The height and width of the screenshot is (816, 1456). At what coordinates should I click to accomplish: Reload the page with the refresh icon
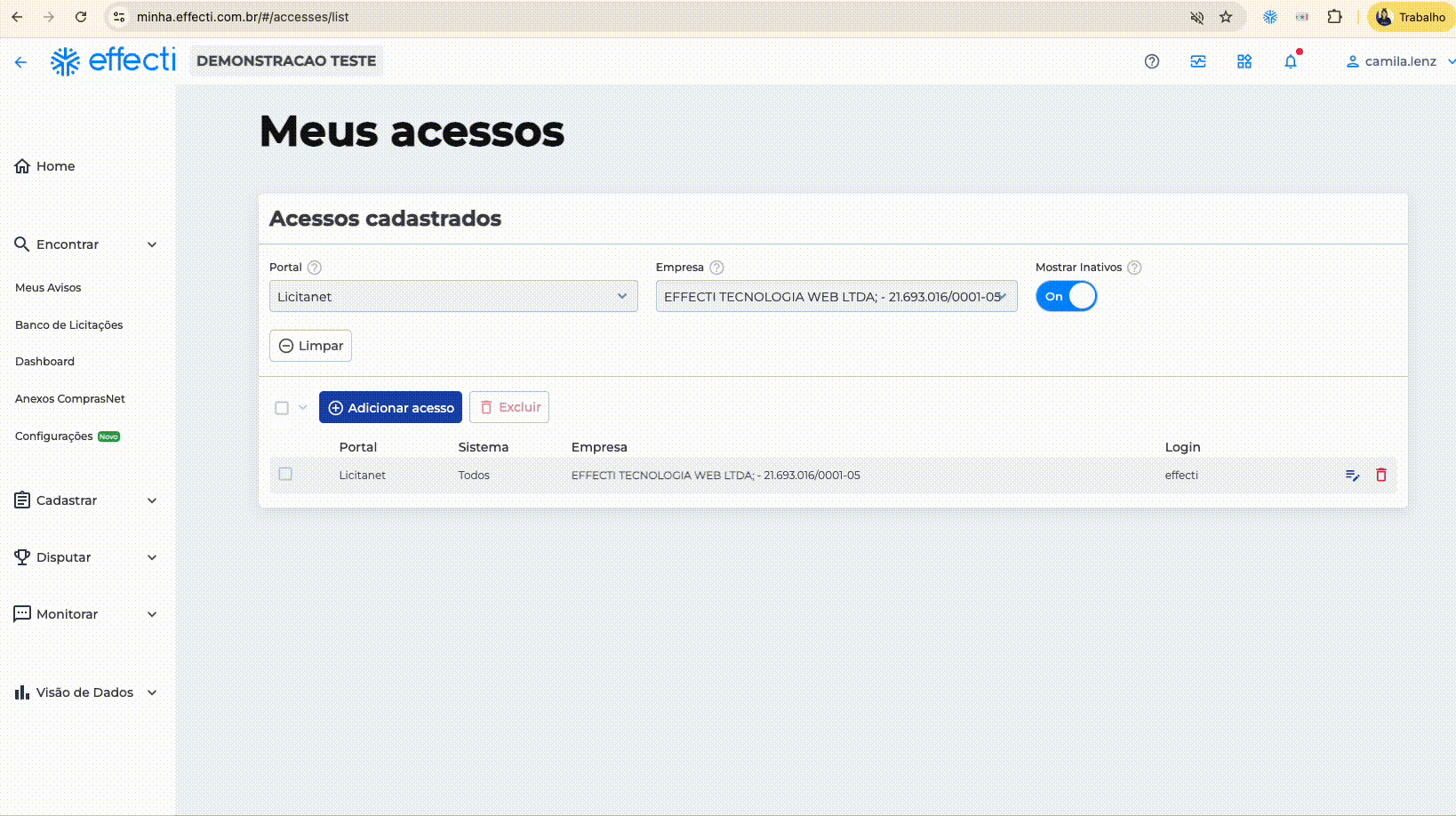pyautogui.click(x=81, y=17)
